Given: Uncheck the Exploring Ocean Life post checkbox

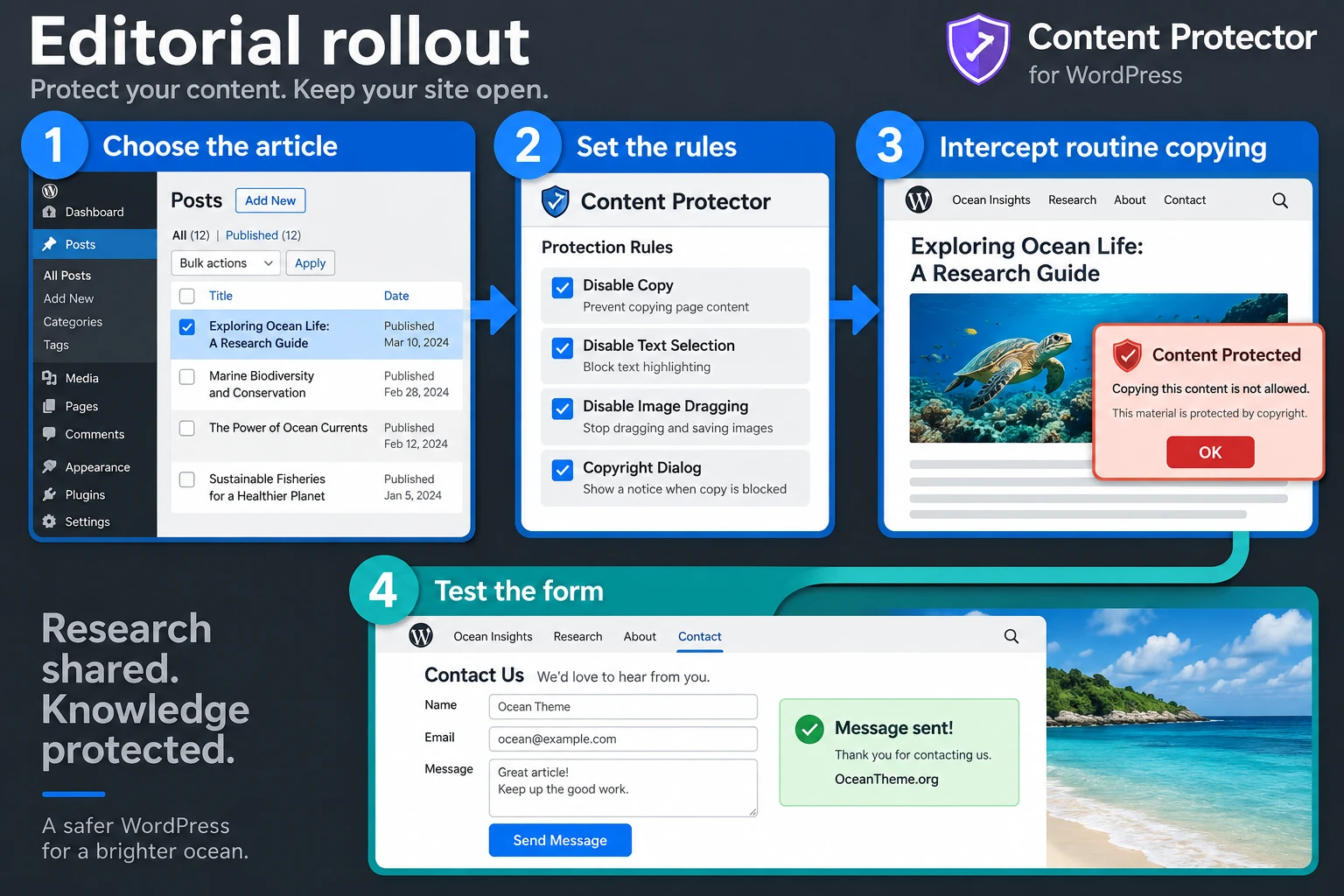Looking at the screenshot, I should (187, 326).
